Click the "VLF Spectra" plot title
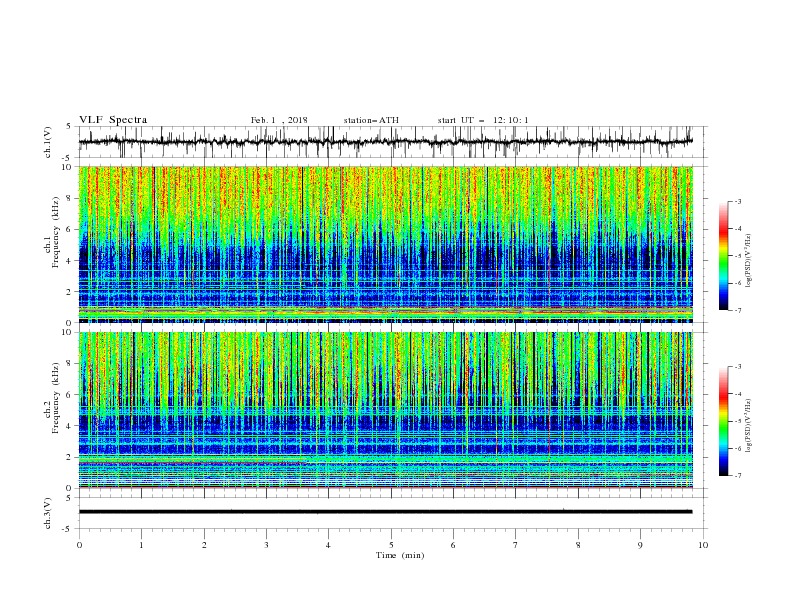This screenshot has height=612, width=792. (113, 120)
